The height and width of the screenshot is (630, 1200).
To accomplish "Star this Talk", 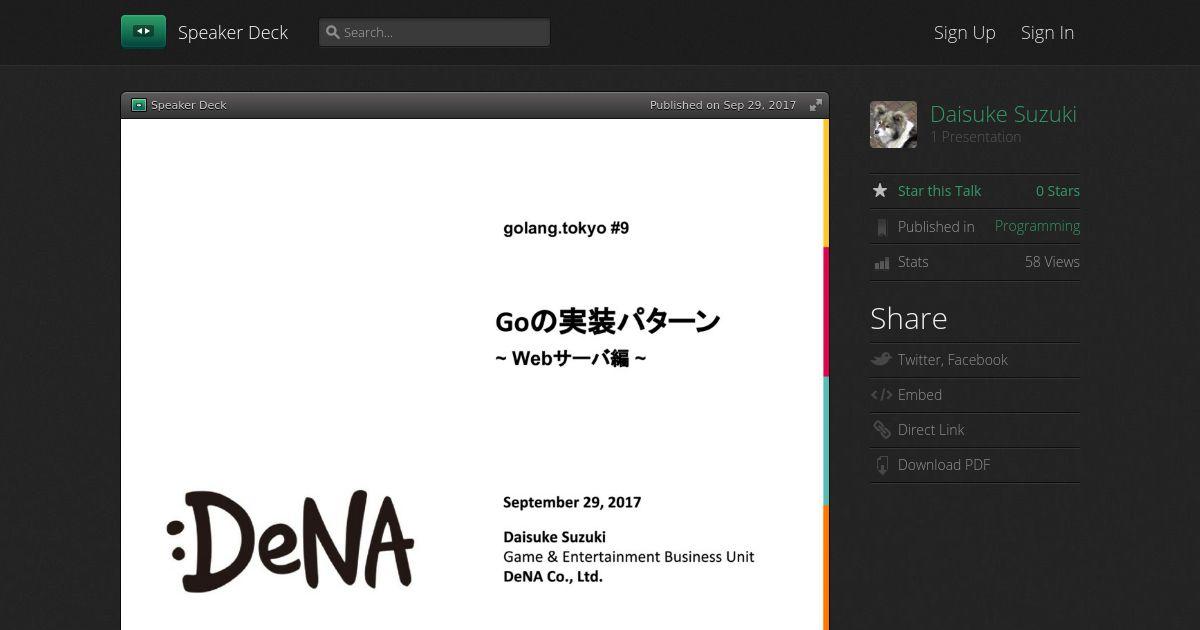I will click(x=939, y=191).
